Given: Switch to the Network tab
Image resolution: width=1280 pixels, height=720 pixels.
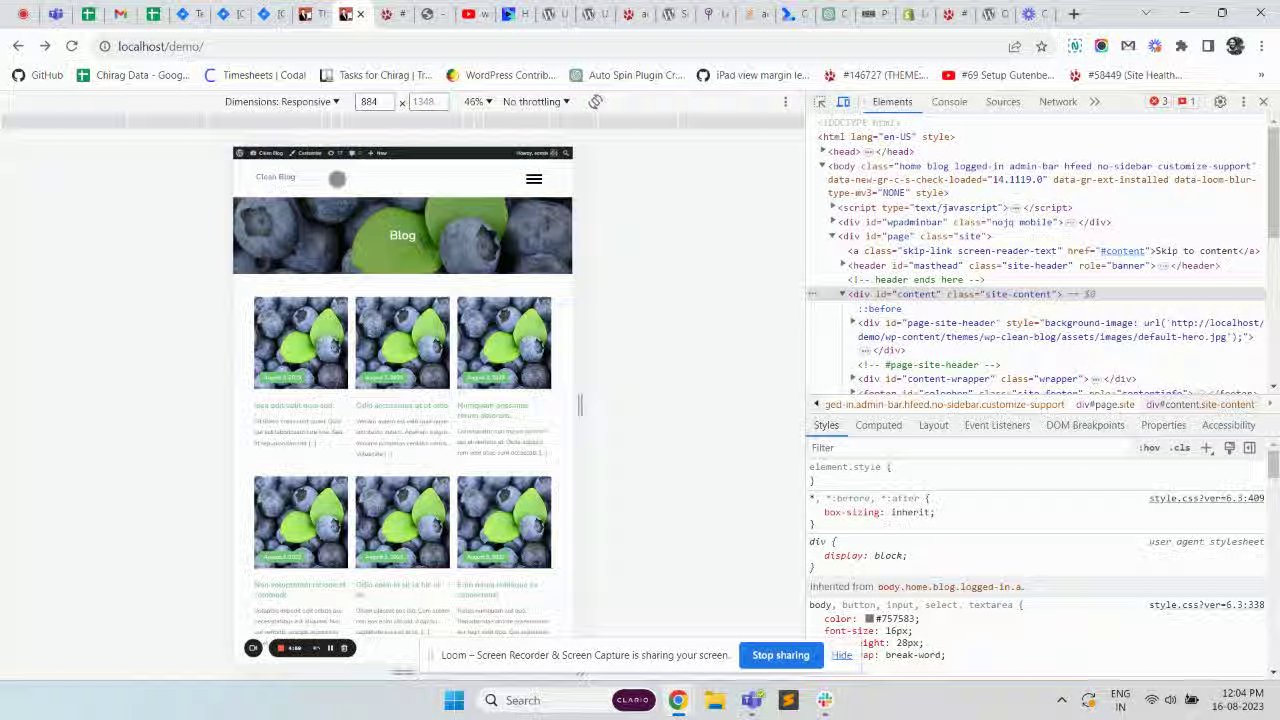Looking at the screenshot, I should tap(1058, 102).
